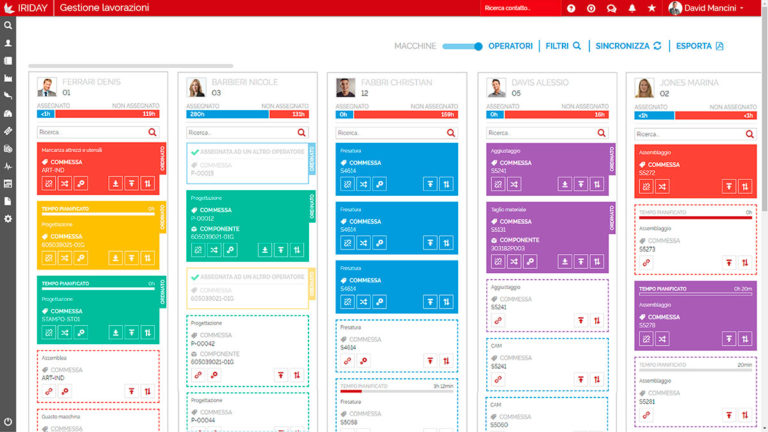This screenshot has width=768, height=432.
Task: Click the search magnifier in the left sidebar
Action: 8,25
